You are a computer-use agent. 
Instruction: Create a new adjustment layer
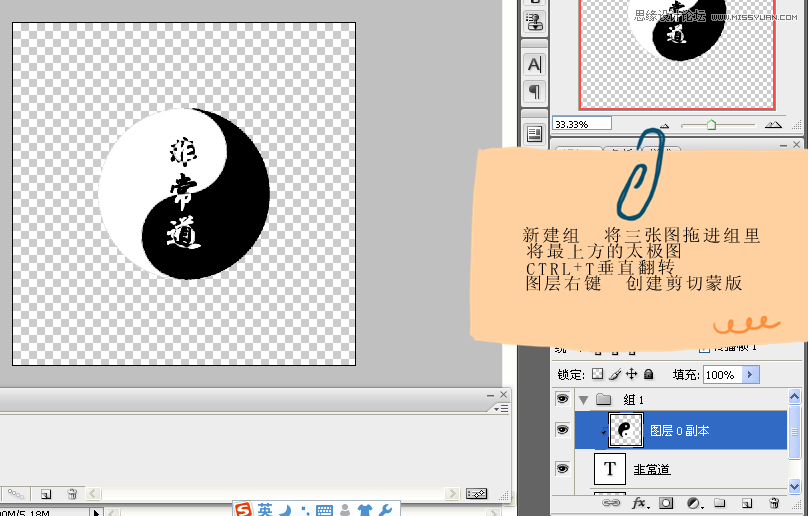[x=693, y=503]
